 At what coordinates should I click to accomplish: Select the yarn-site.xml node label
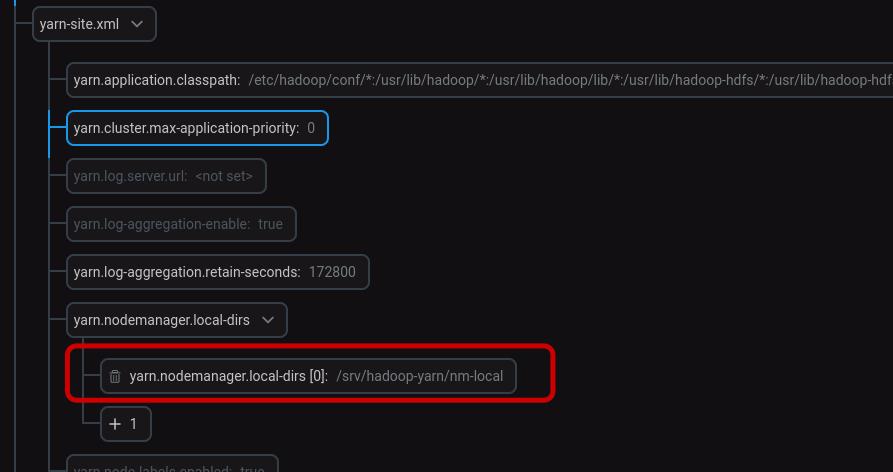tap(79, 24)
